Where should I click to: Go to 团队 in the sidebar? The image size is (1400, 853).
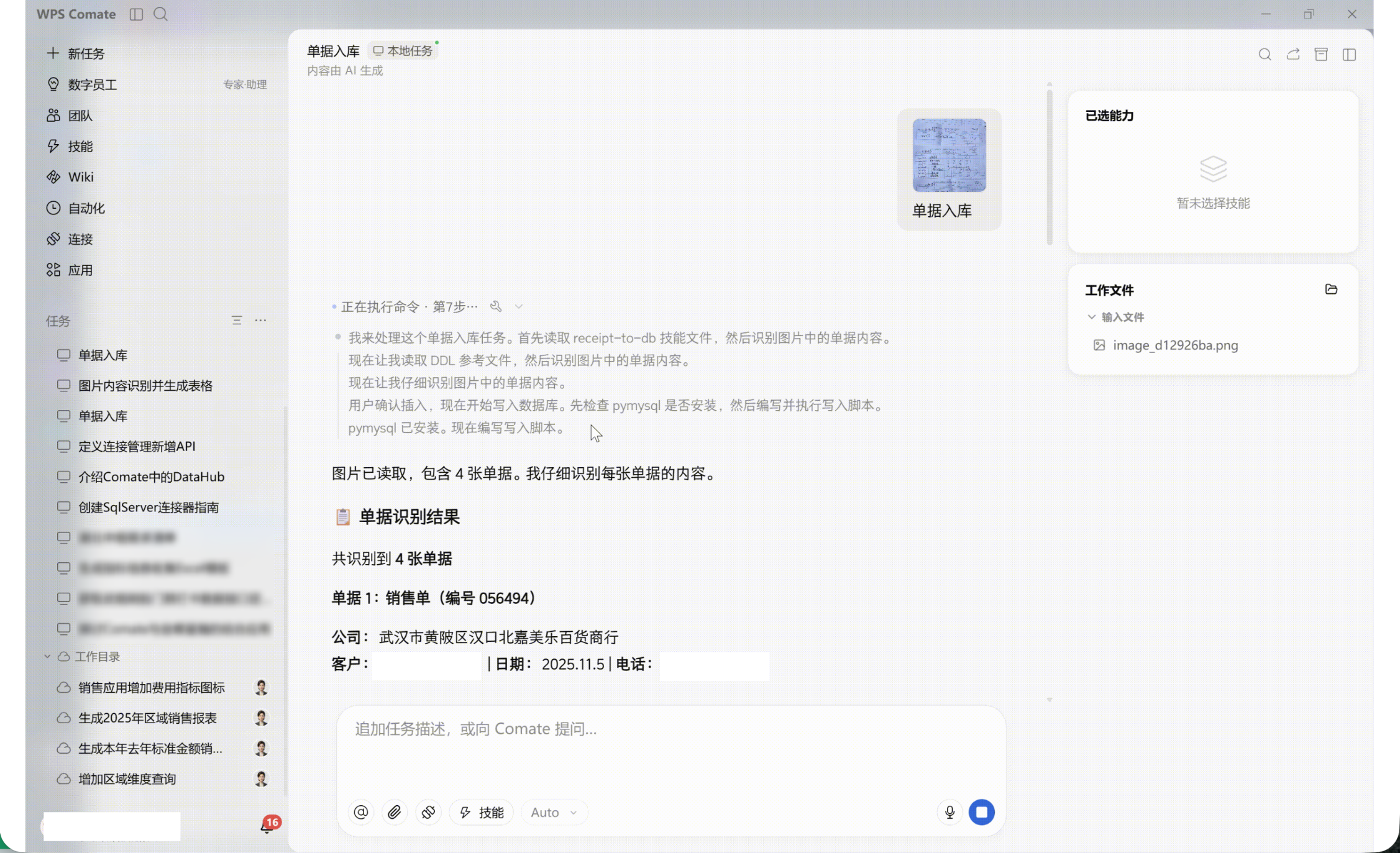pyautogui.click(x=69, y=116)
